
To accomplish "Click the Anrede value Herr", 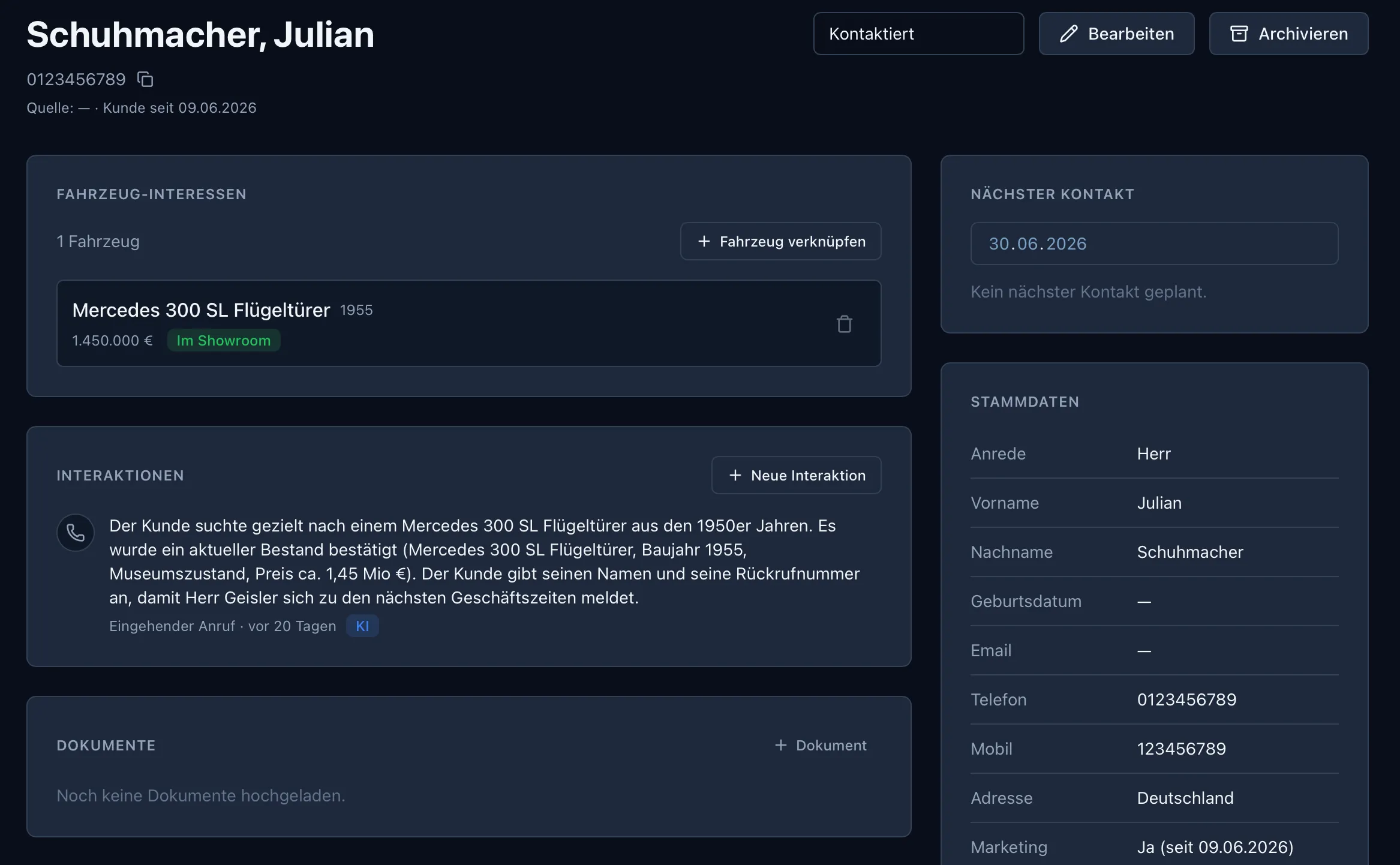I will [1153, 453].
